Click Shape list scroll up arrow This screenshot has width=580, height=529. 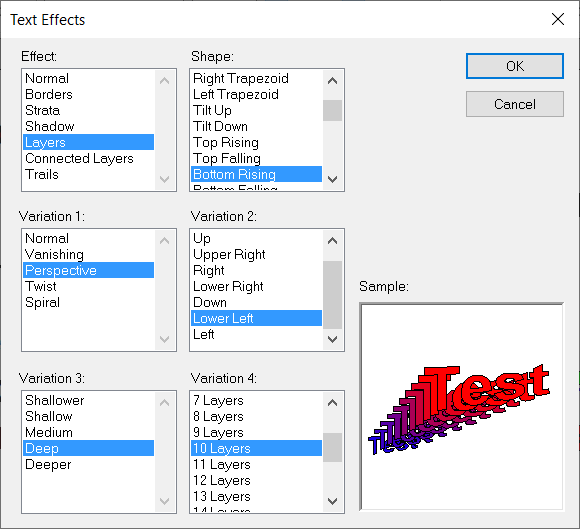pyautogui.click(x=332, y=80)
